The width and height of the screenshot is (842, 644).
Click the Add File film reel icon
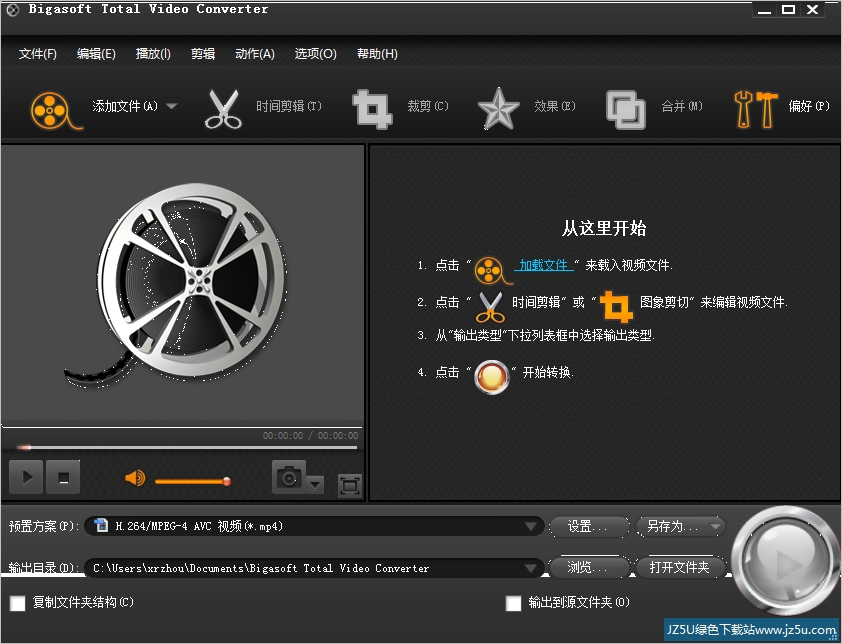tap(55, 111)
